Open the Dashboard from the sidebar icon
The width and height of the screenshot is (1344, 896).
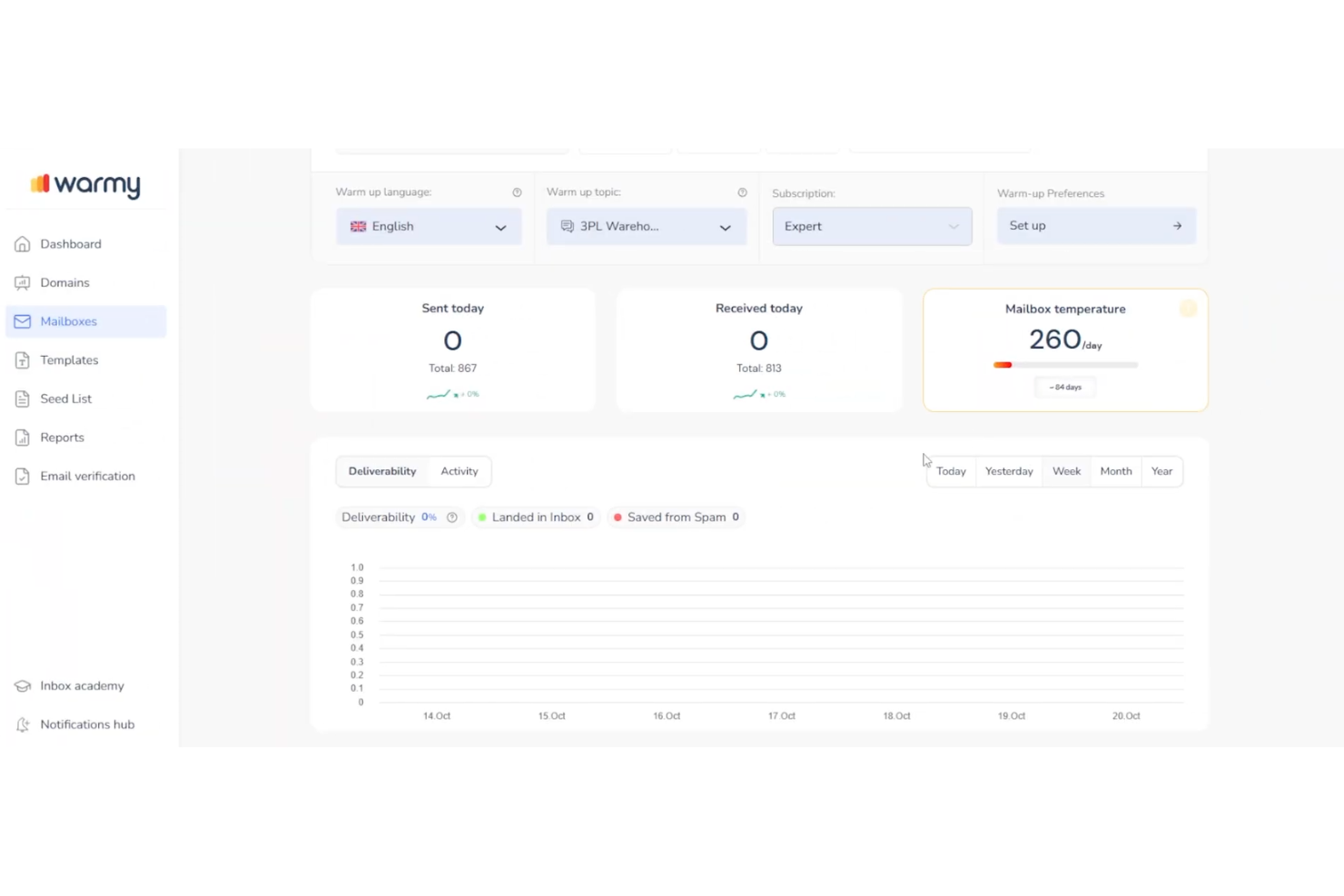click(x=22, y=243)
